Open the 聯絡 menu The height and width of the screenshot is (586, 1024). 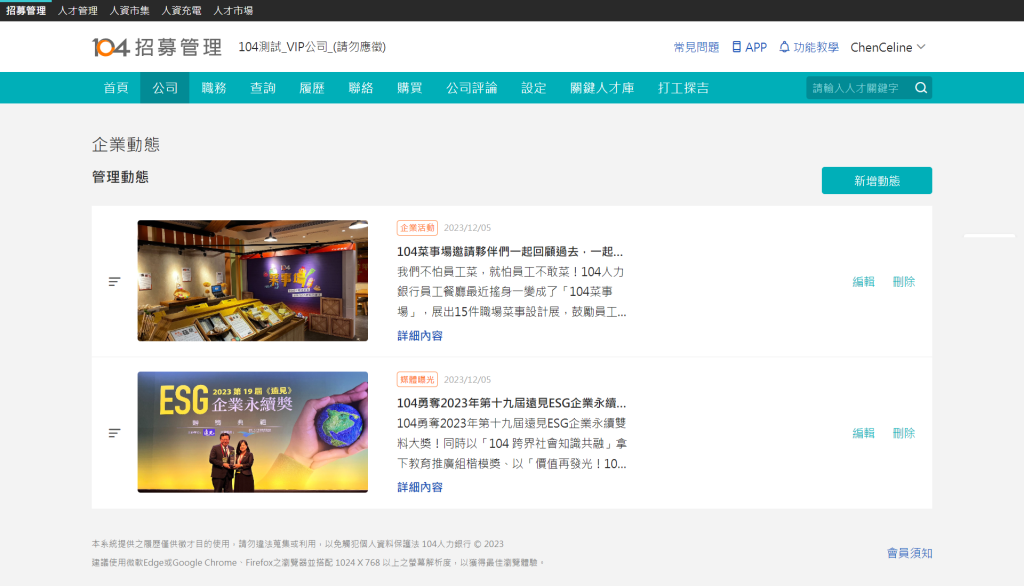tap(360, 88)
